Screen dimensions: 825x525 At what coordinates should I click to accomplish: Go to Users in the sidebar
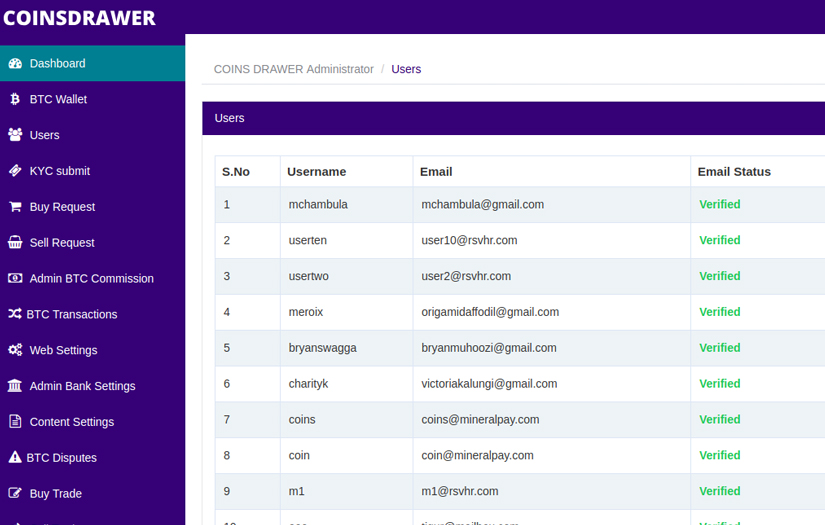click(x=93, y=135)
